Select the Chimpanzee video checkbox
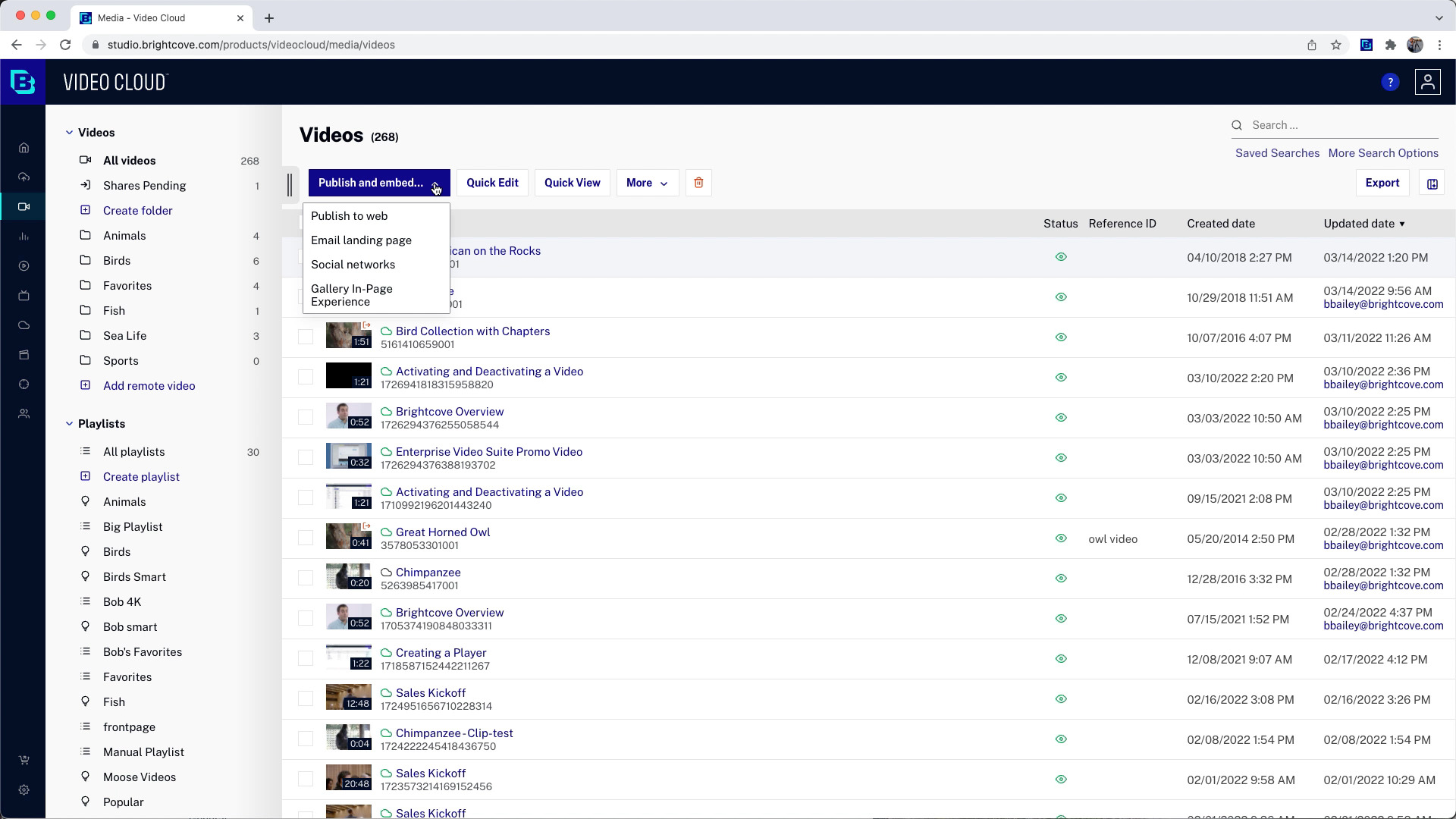 click(306, 578)
